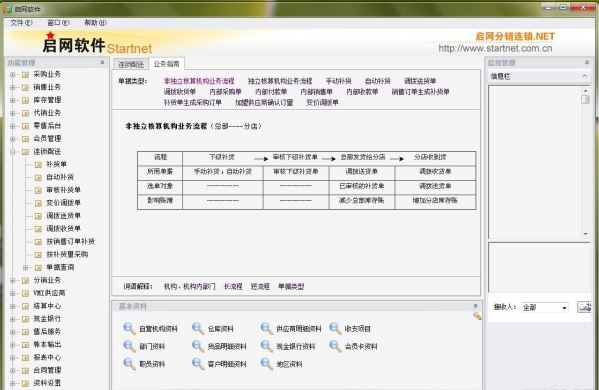This screenshot has width=599, height=390.
Task: Select the 报表中心 tree item
Action: click(47, 358)
